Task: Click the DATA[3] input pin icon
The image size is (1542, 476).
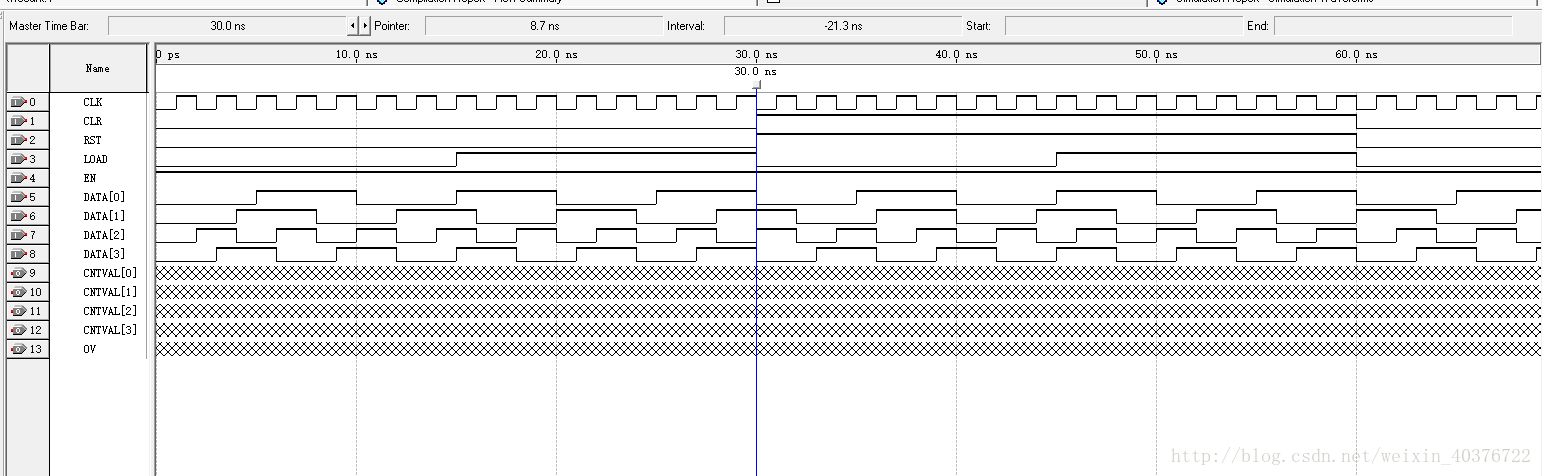Action: tap(18, 254)
